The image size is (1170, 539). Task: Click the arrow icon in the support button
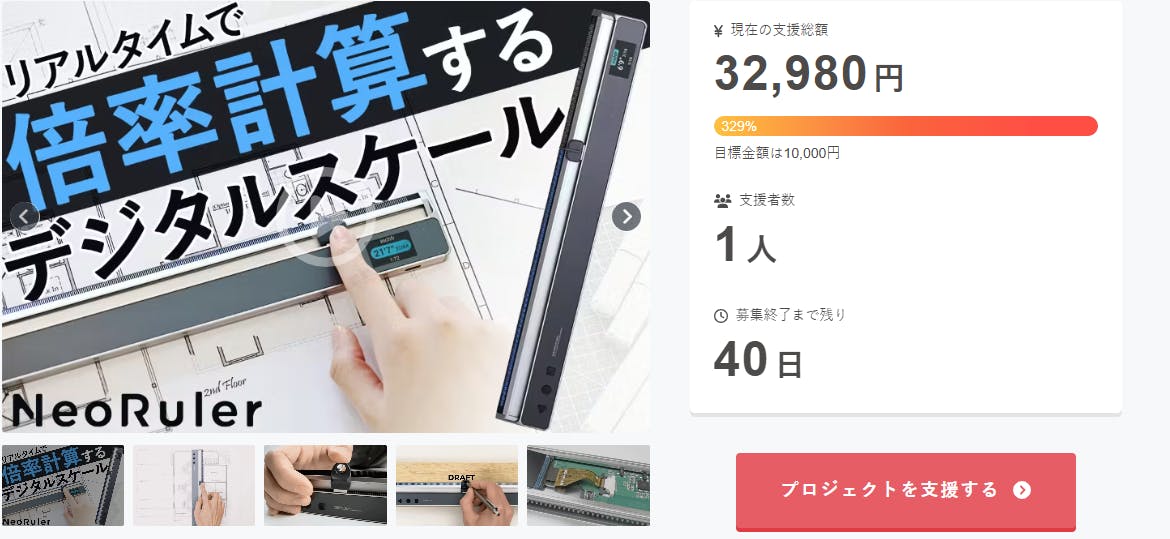pyautogui.click(x=1022, y=490)
